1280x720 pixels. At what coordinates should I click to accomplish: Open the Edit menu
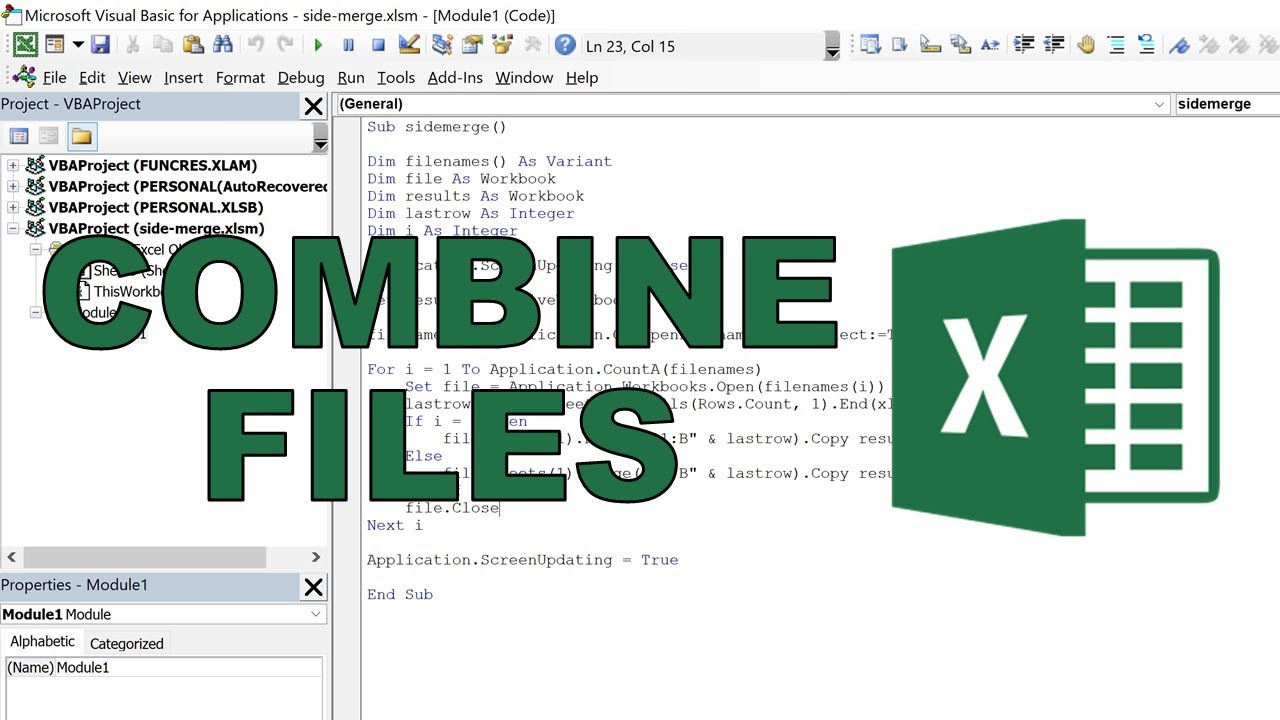click(x=92, y=77)
